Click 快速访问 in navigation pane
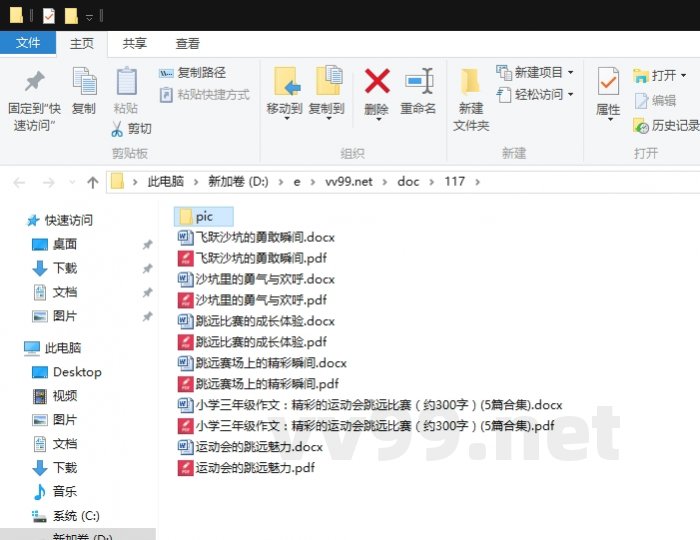700x540 pixels. coord(60,220)
